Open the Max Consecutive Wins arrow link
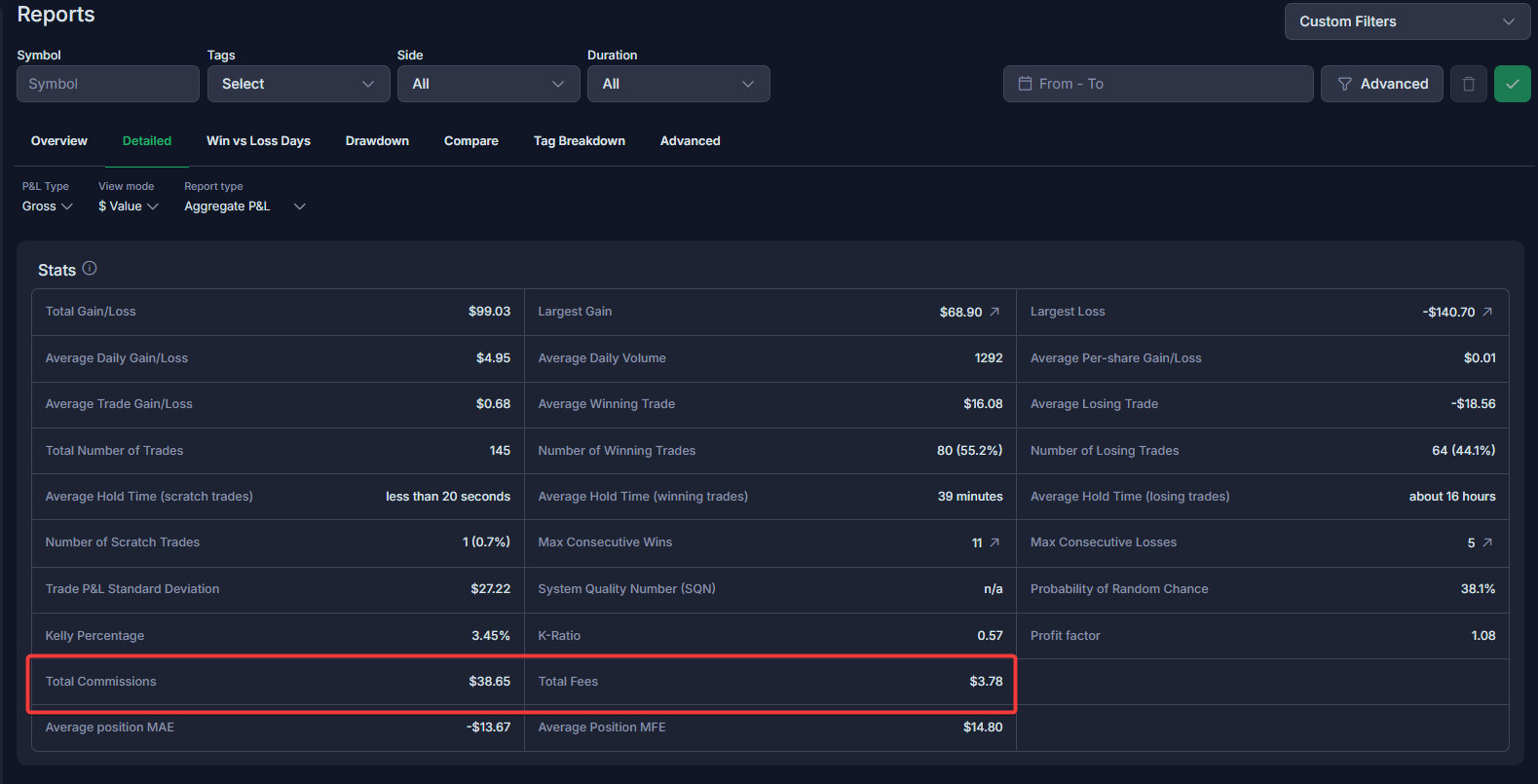 click(x=994, y=542)
